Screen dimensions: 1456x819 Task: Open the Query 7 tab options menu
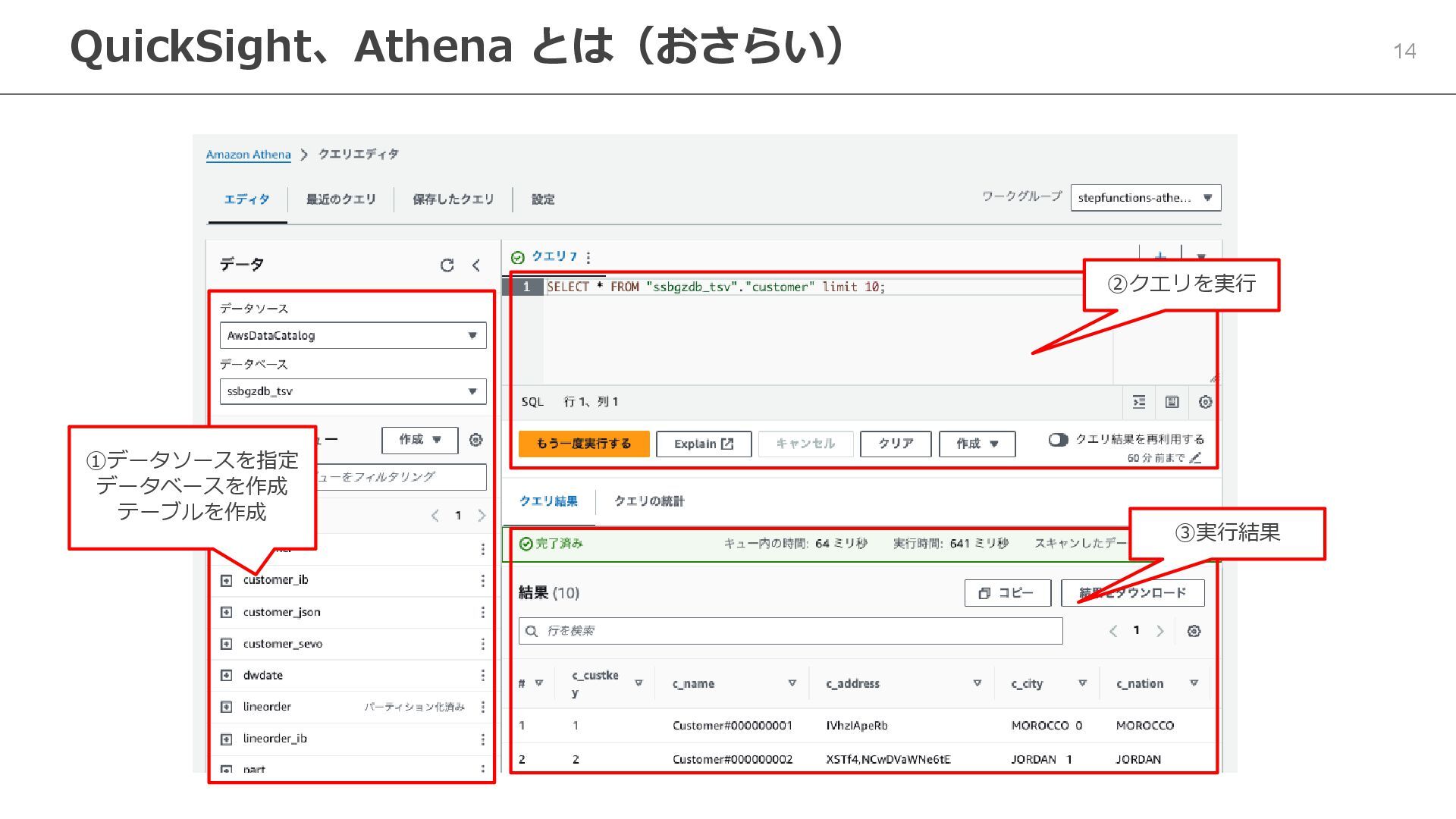(x=588, y=257)
